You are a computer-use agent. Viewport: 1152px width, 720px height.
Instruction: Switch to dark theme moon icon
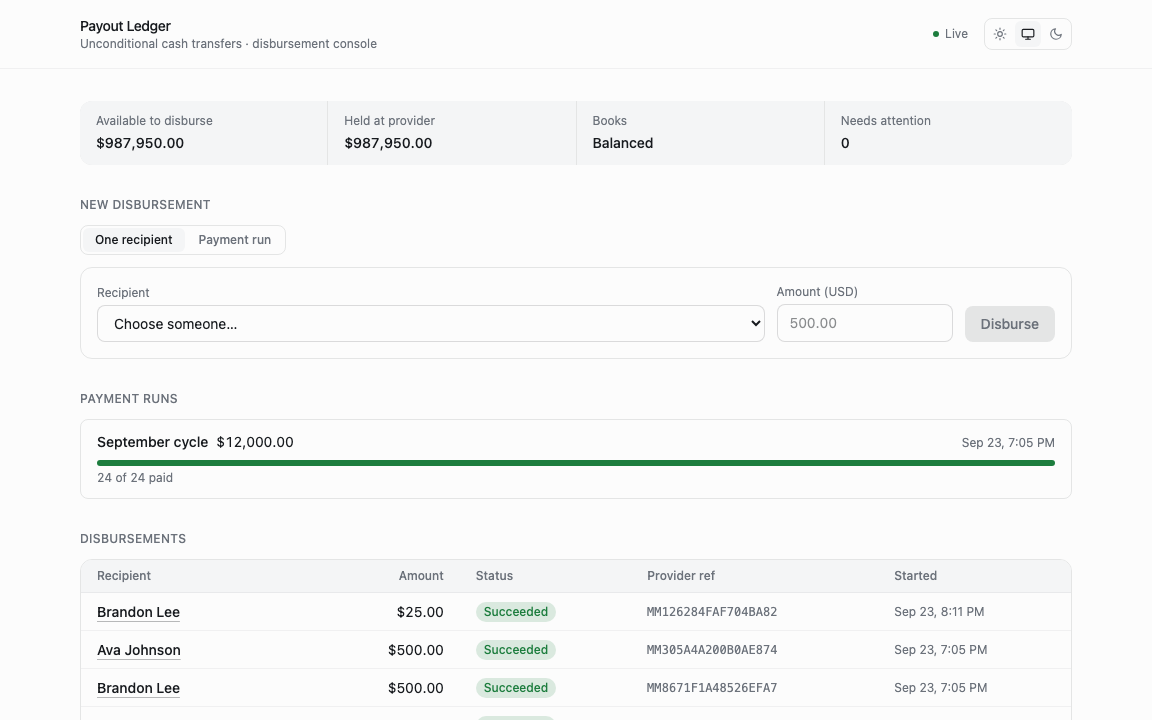click(1056, 34)
